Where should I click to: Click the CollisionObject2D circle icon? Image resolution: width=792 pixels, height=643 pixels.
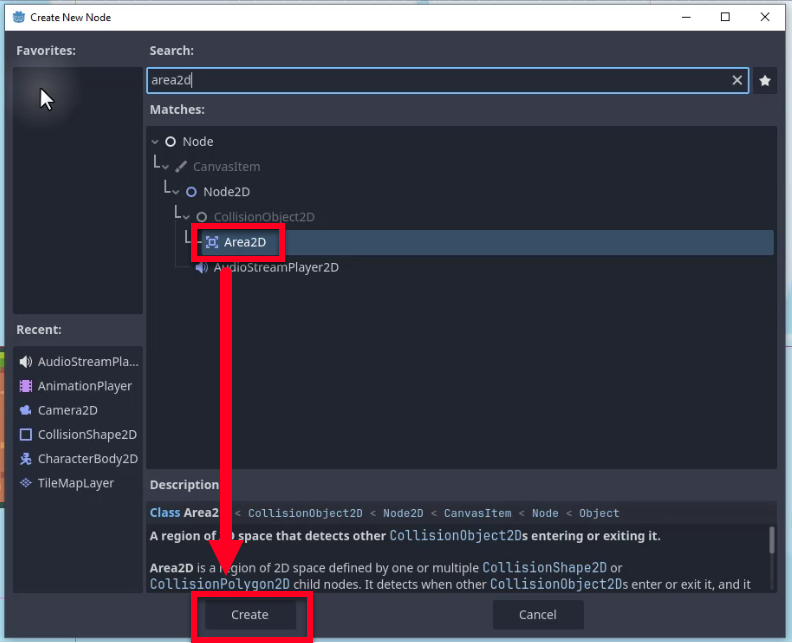pos(202,217)
